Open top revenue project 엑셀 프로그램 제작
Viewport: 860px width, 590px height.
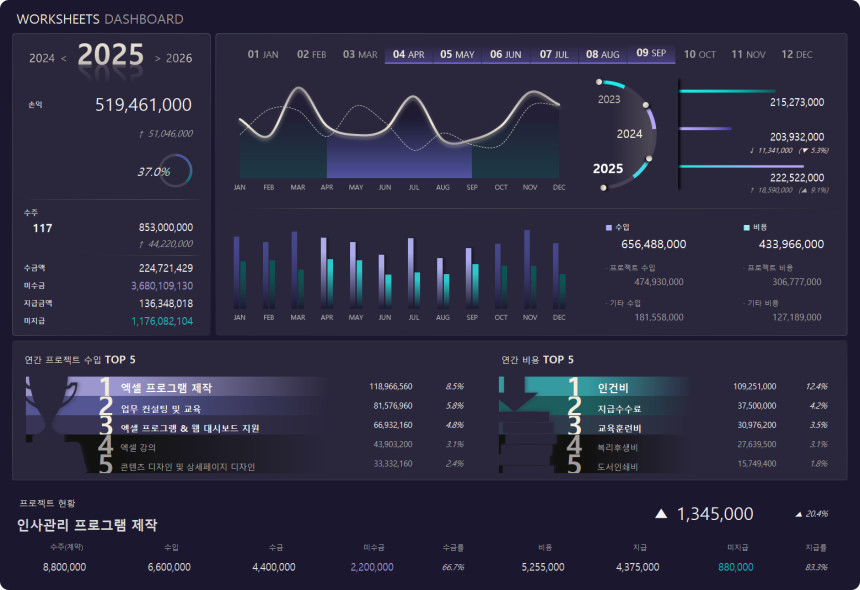(166, 387)
